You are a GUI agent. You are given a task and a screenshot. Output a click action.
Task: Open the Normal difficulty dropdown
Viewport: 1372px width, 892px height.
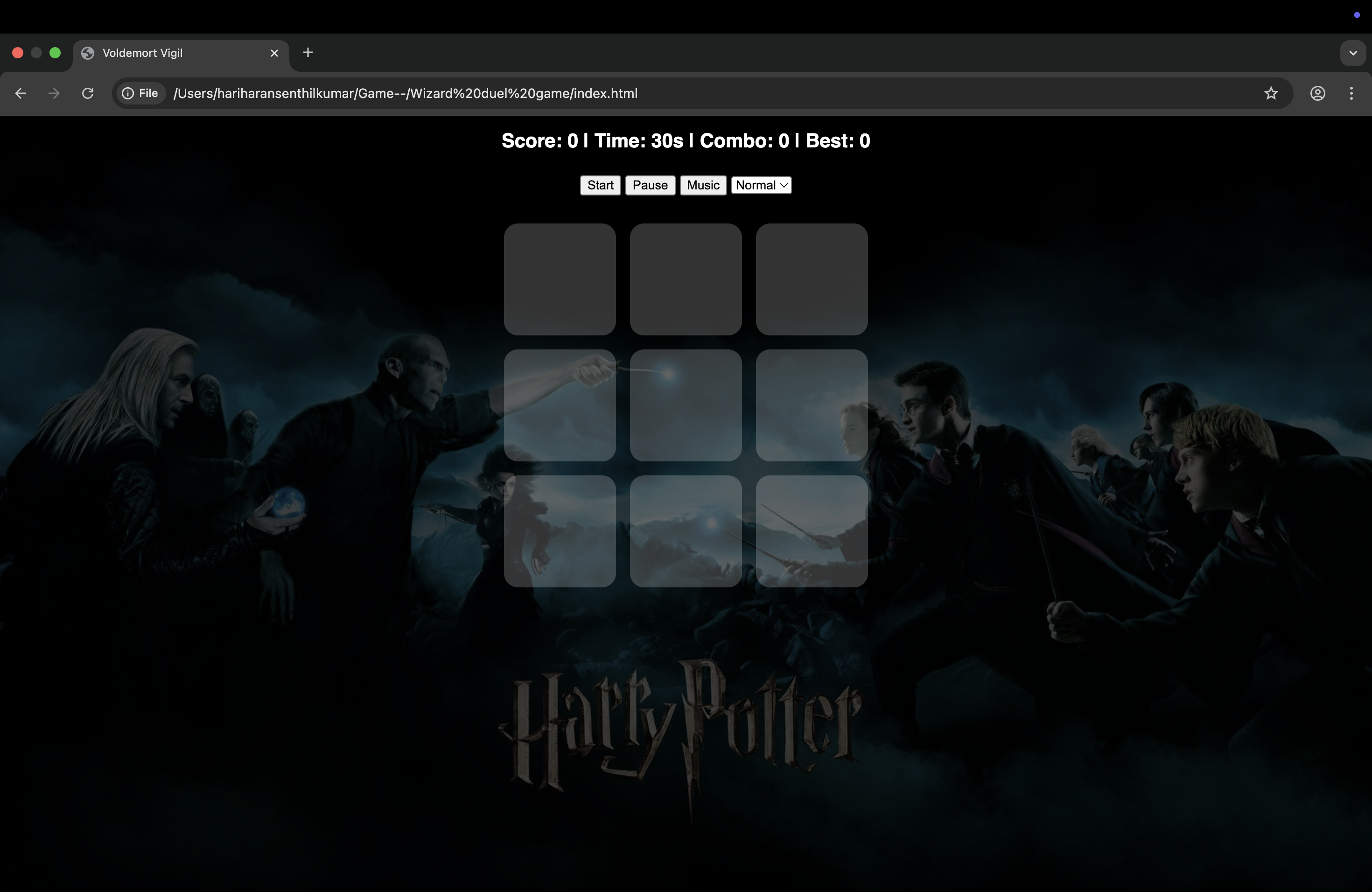tap(761, 186)
